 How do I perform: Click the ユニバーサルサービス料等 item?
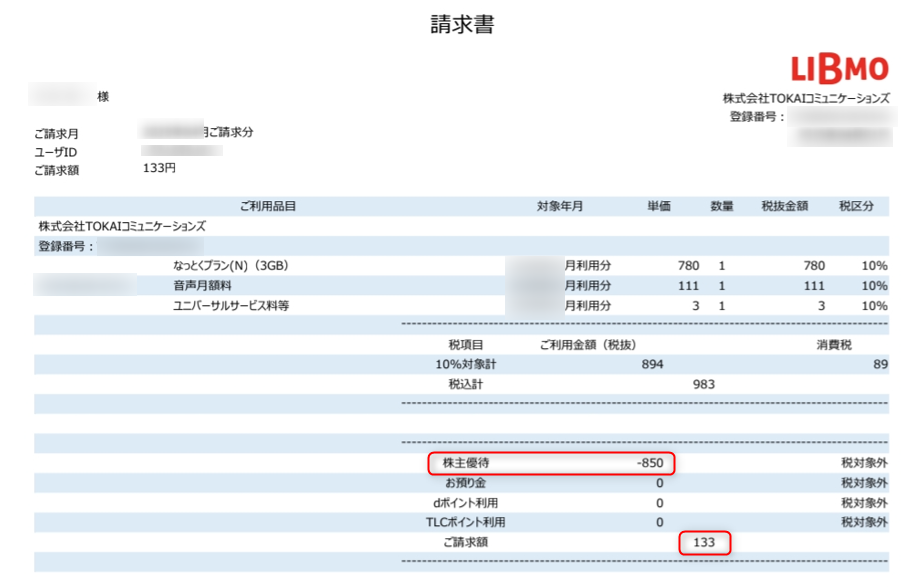(231, 306)
